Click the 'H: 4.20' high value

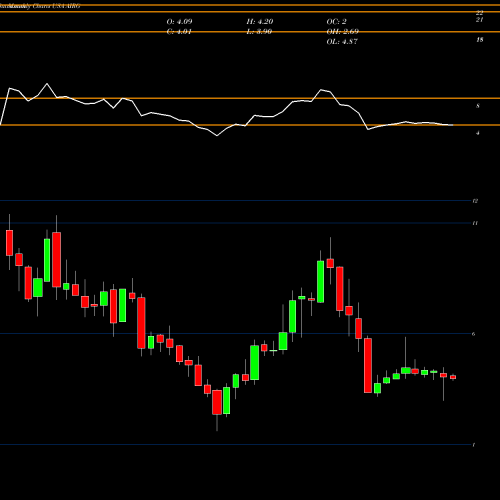(260, 22)
